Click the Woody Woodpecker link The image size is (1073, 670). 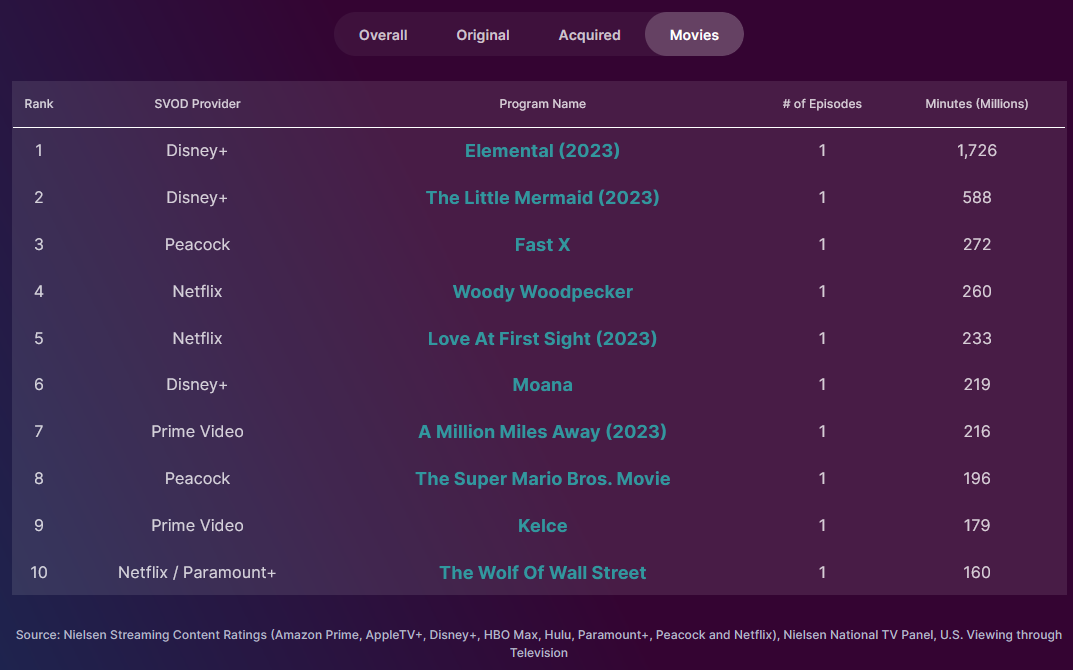click(542, 292)
